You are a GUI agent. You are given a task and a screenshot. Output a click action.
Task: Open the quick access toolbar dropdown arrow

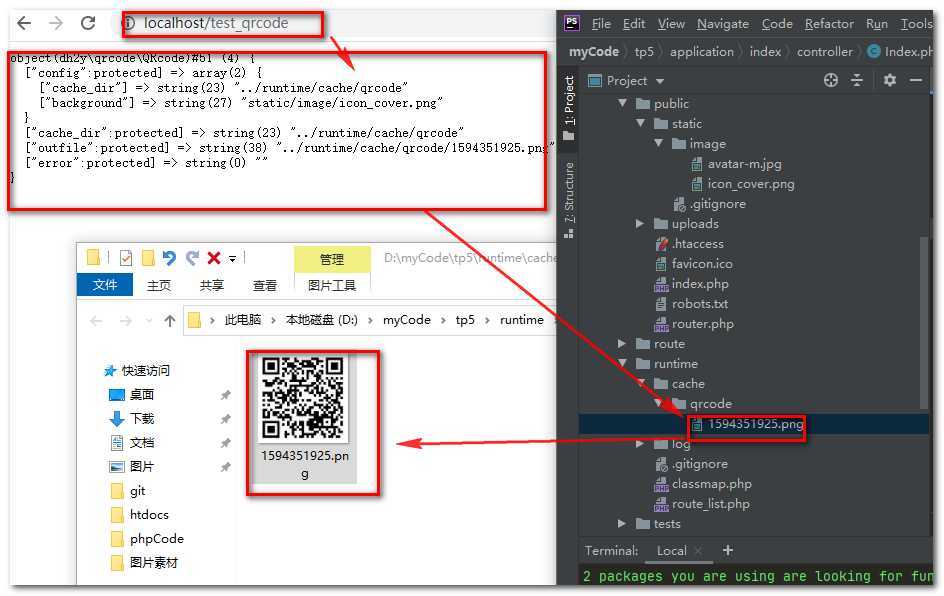tap(232, 259)
